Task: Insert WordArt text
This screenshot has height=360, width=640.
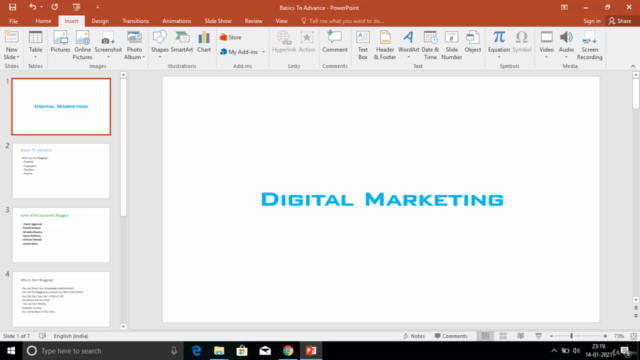Action: (408, 44)
